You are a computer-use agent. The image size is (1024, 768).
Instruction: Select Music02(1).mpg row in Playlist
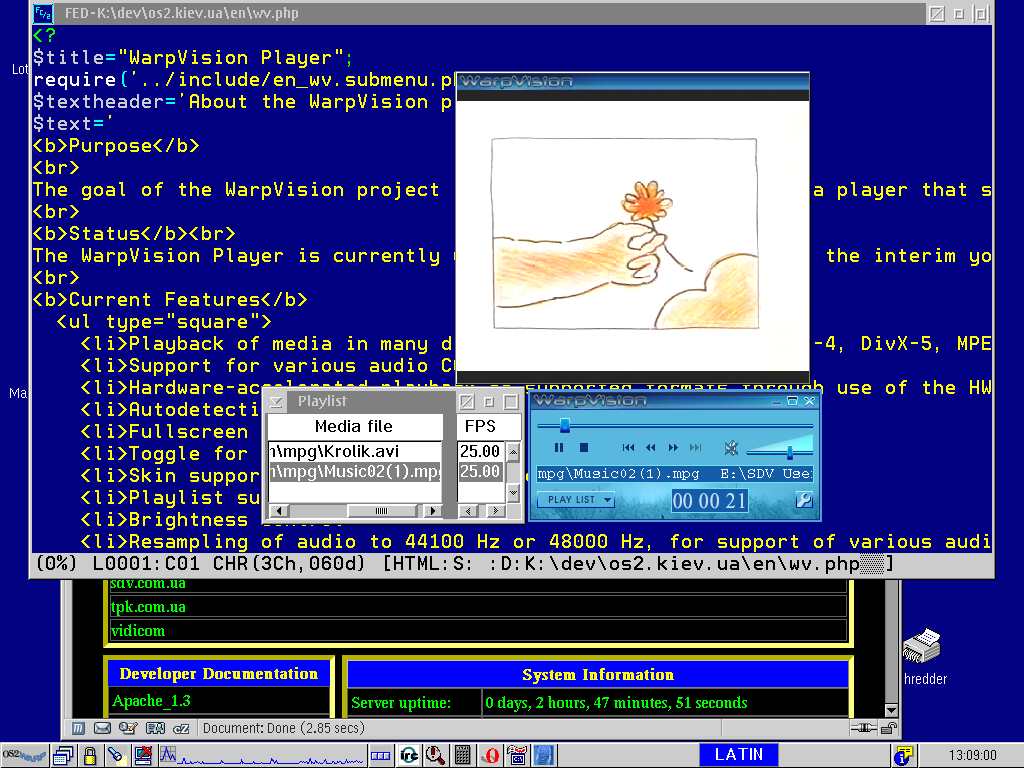point(355,472)
